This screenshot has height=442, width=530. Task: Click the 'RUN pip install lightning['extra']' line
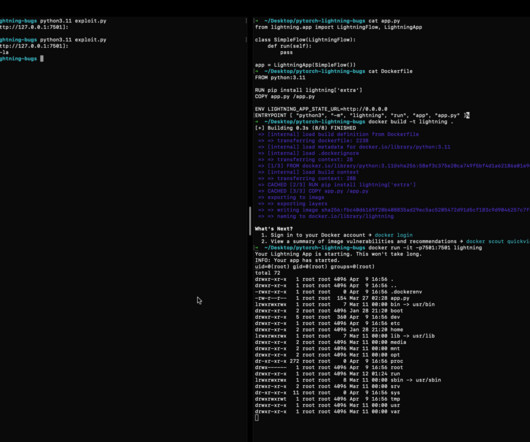[x=309, y=90]
